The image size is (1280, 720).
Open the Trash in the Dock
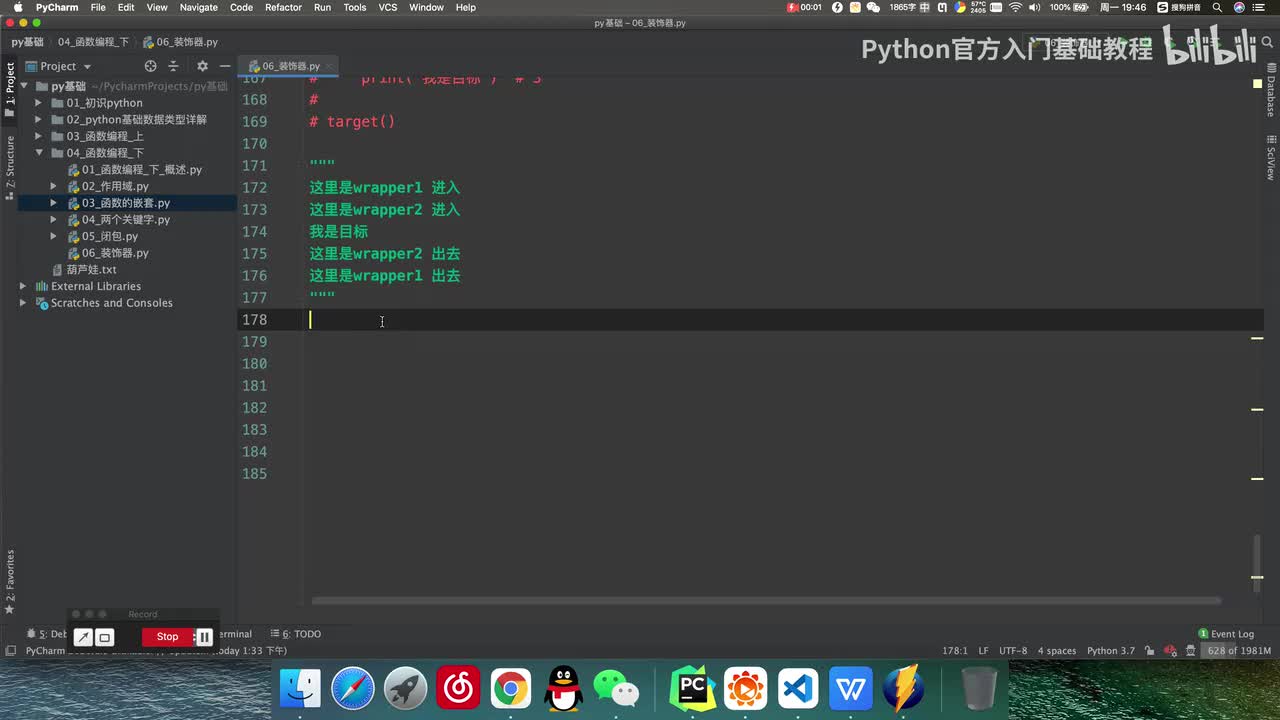coord(979,689)
